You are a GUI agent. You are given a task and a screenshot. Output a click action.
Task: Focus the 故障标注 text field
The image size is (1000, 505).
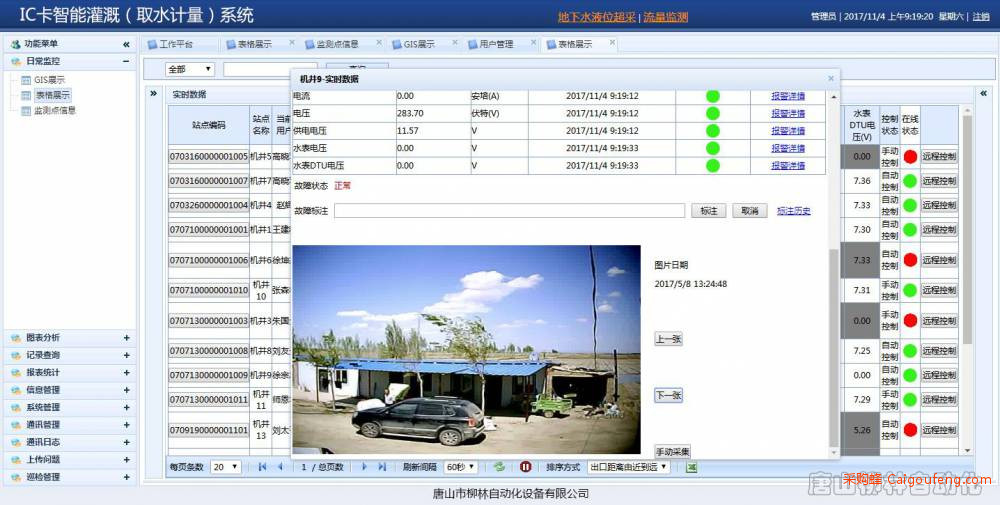510,211
